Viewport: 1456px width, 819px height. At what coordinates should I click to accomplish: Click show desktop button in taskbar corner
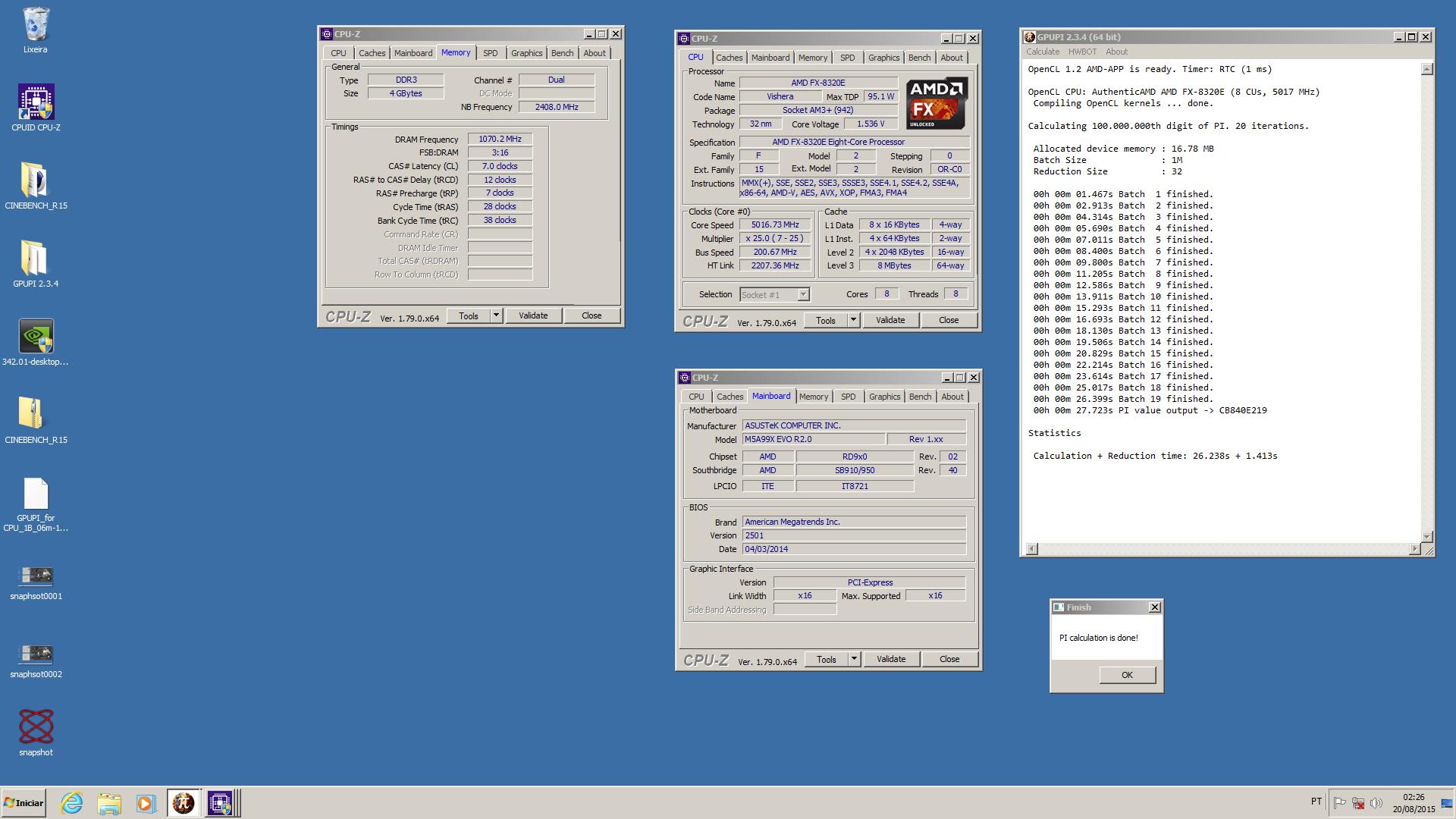1448,803
